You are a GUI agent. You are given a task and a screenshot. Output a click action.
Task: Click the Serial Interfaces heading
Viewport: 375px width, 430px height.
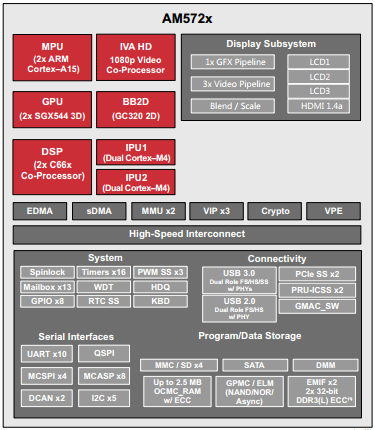[x=76, y=337]
